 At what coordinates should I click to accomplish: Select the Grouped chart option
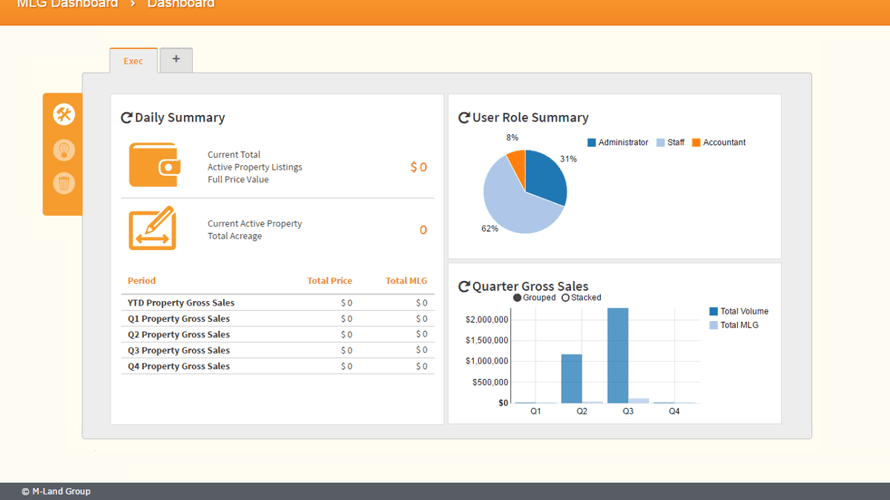(x=534, y=297)
